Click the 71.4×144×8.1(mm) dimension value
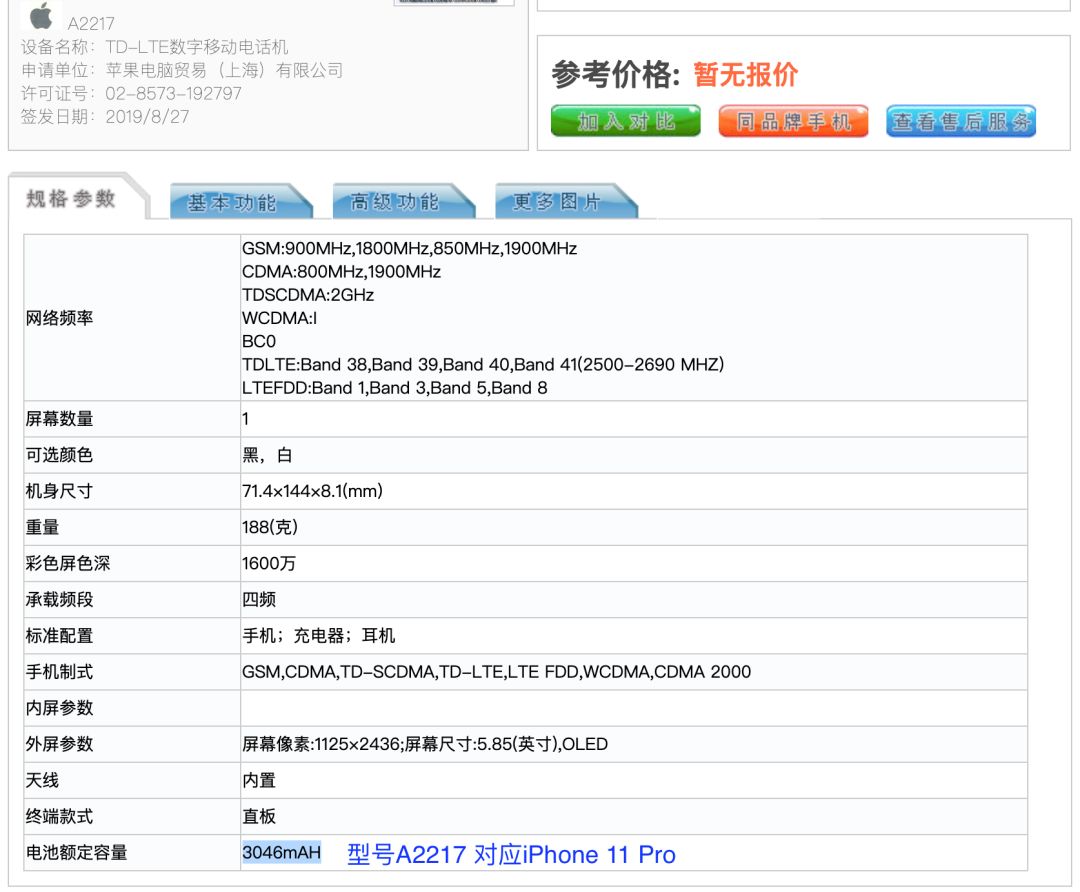 312,491
